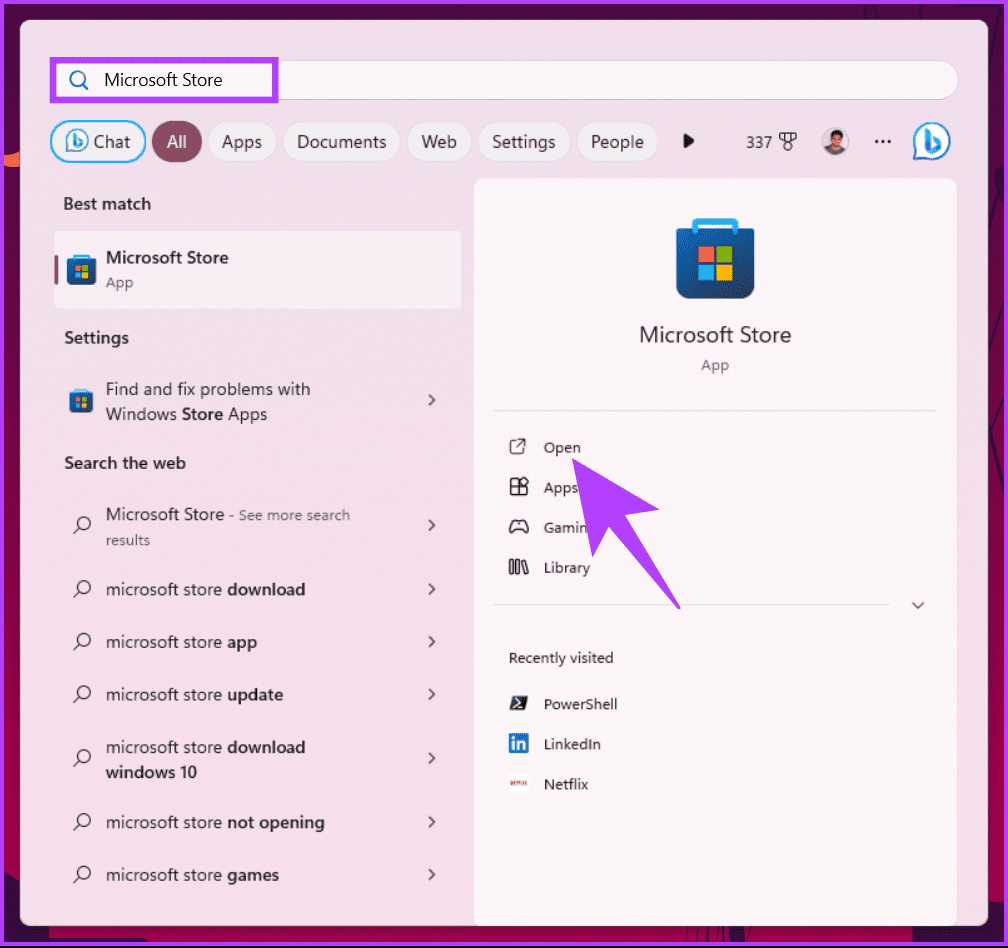Open the Bing Chat icon
This screenshot has height=948, width=1008.
931,141
